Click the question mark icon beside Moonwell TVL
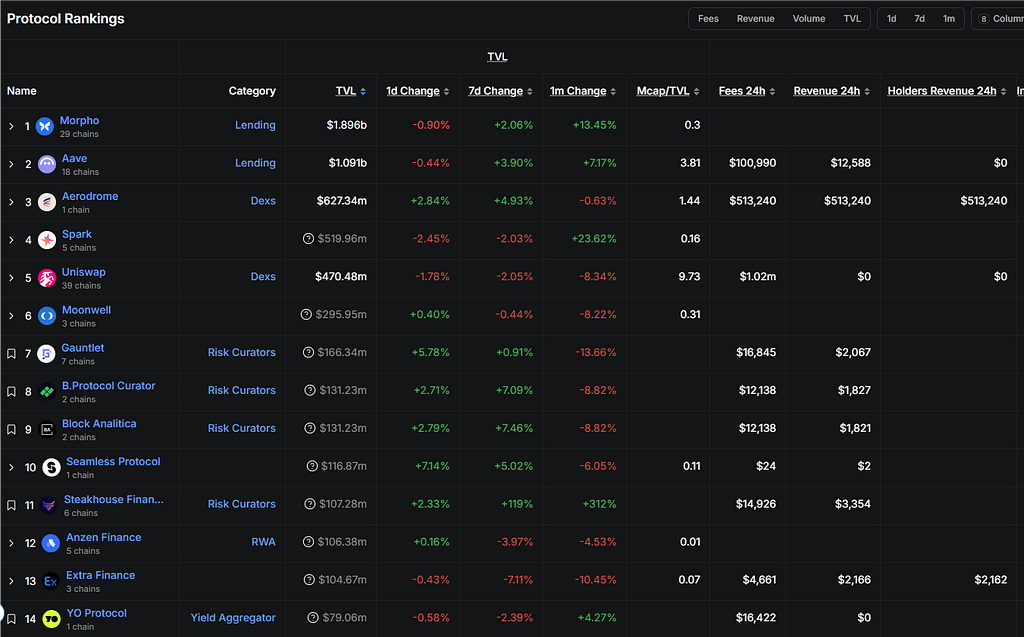 [307, 315]
